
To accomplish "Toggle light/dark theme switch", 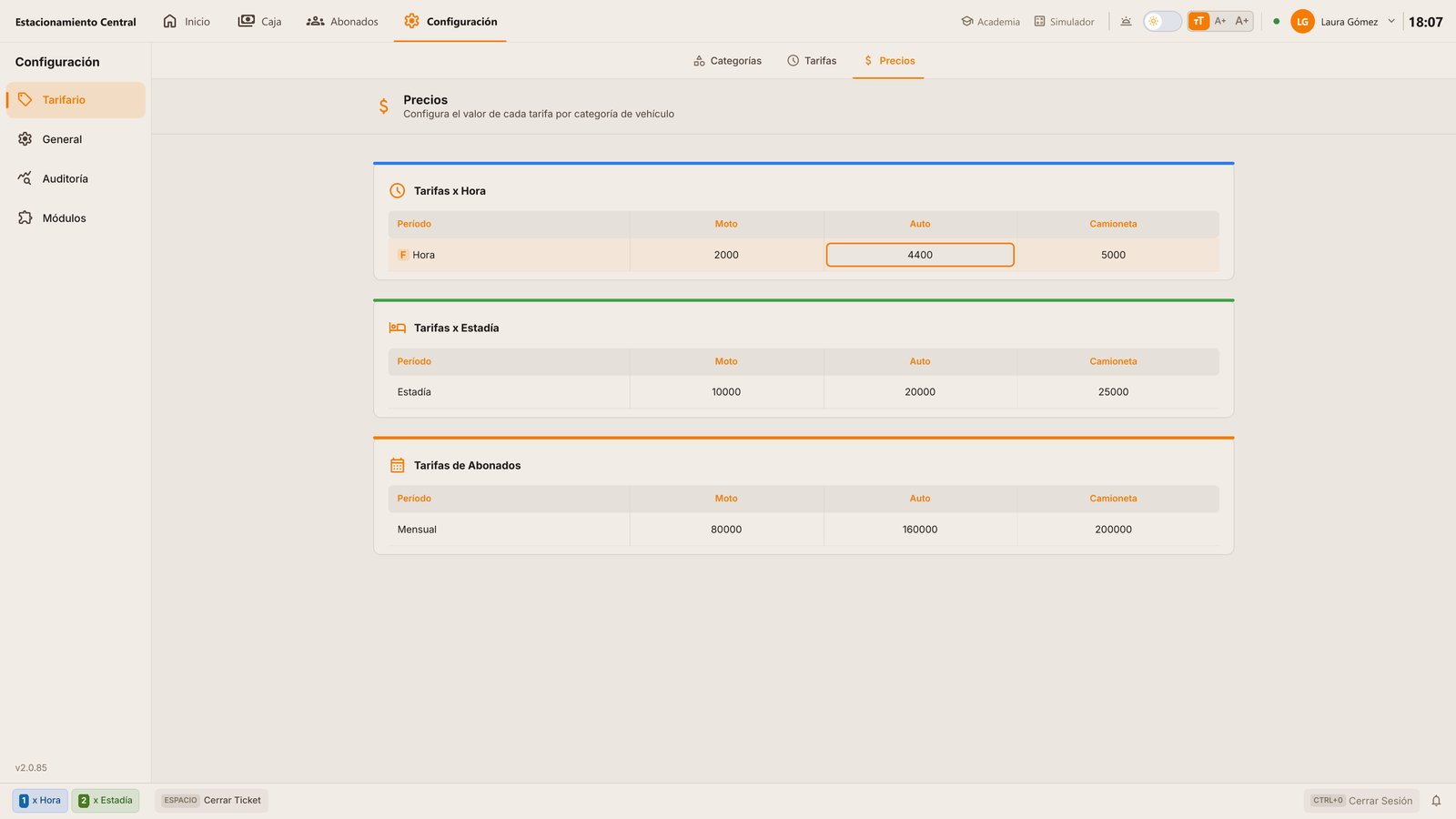I will tap(1162, 21).
